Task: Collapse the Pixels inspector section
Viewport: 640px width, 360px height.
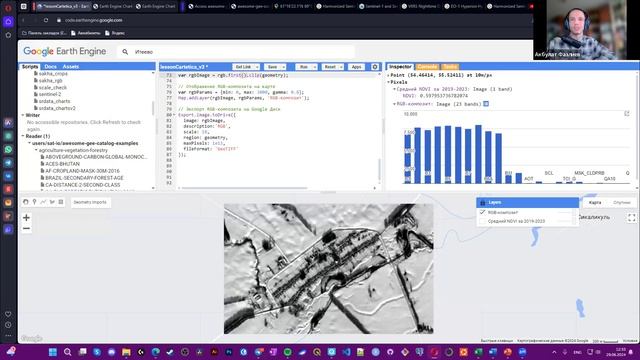Action: point(388,82)
